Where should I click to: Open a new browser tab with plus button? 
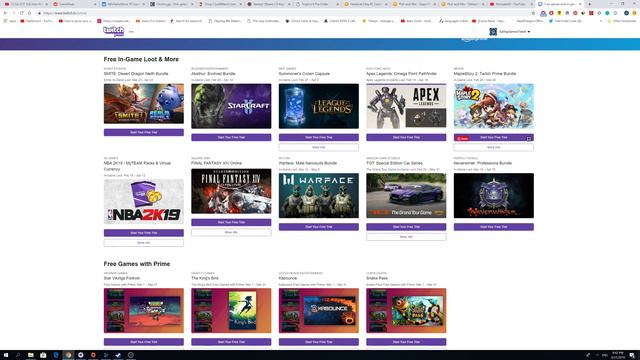click(x=589, y=4)
